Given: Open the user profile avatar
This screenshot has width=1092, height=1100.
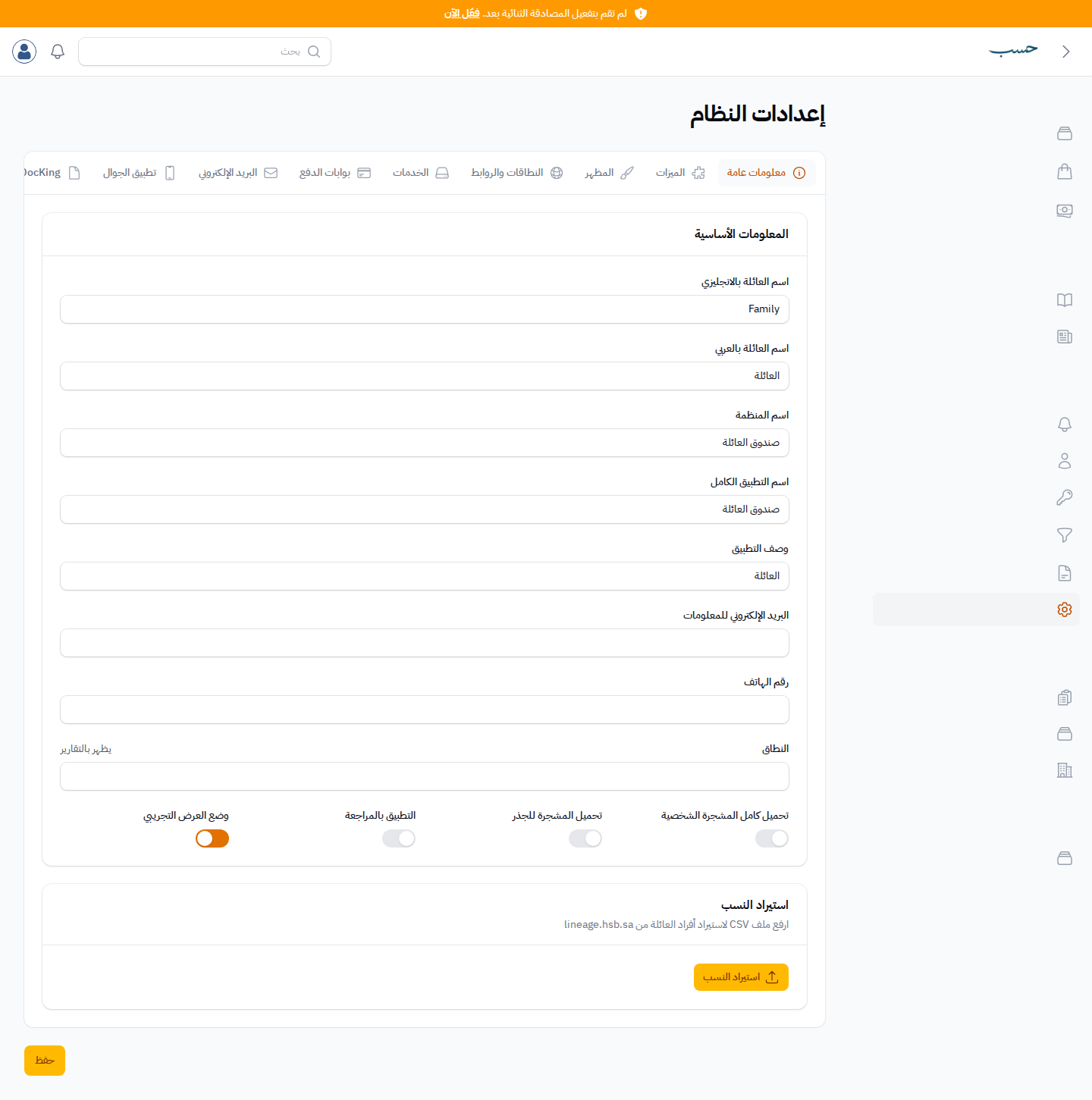Looking at the screenshot, I should pyautogui.click(x=24, y=52).
